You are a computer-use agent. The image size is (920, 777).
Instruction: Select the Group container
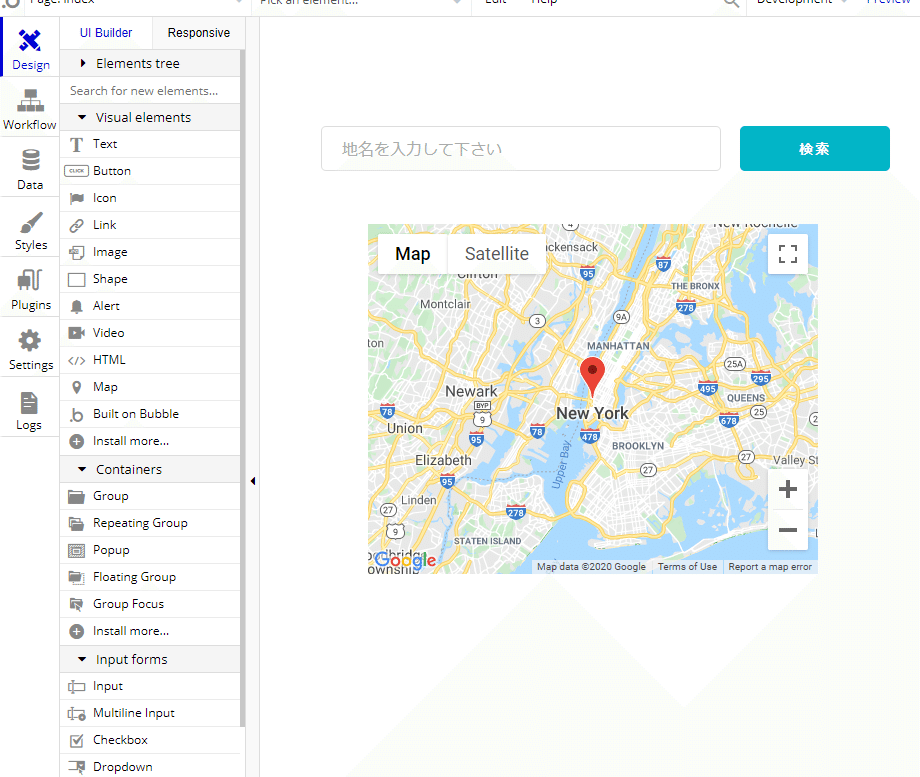(x=150, y=496)
